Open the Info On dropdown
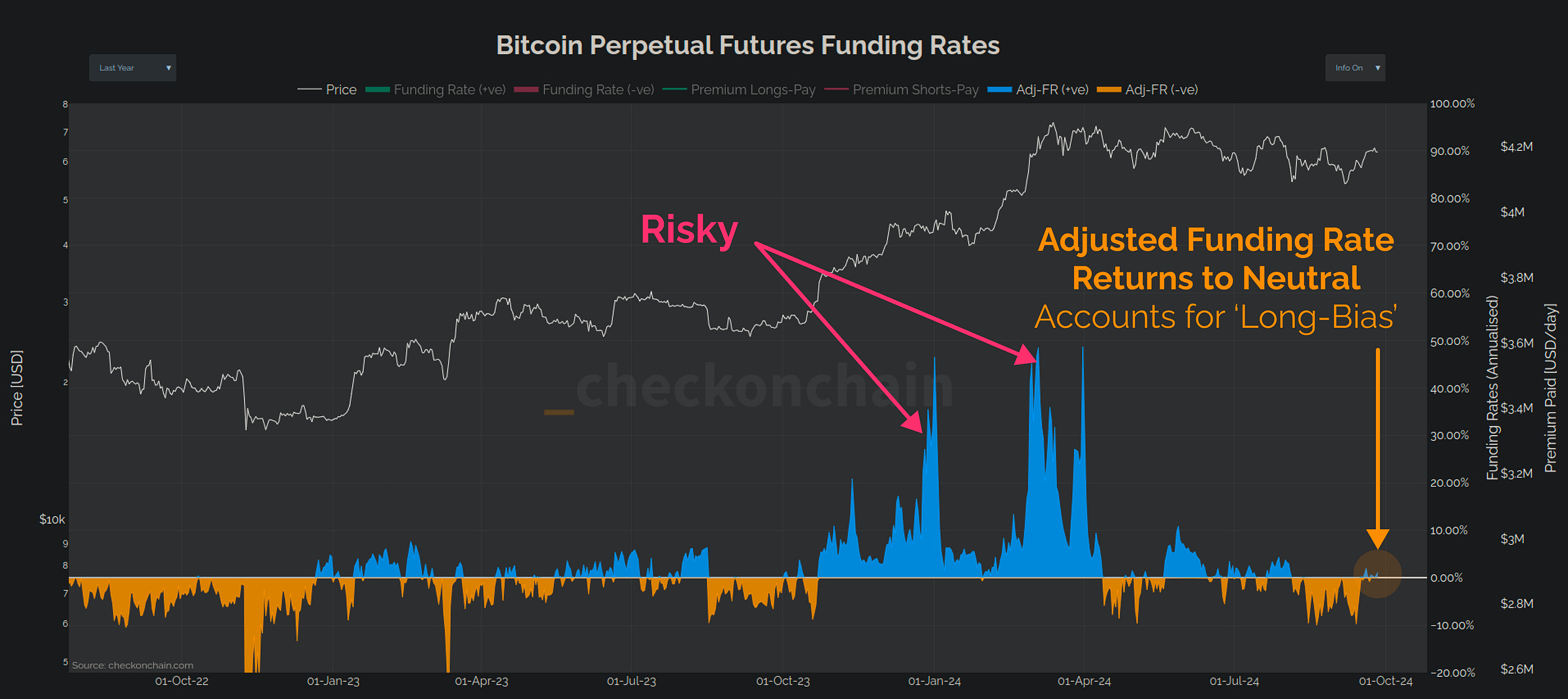 [1354, 67]
